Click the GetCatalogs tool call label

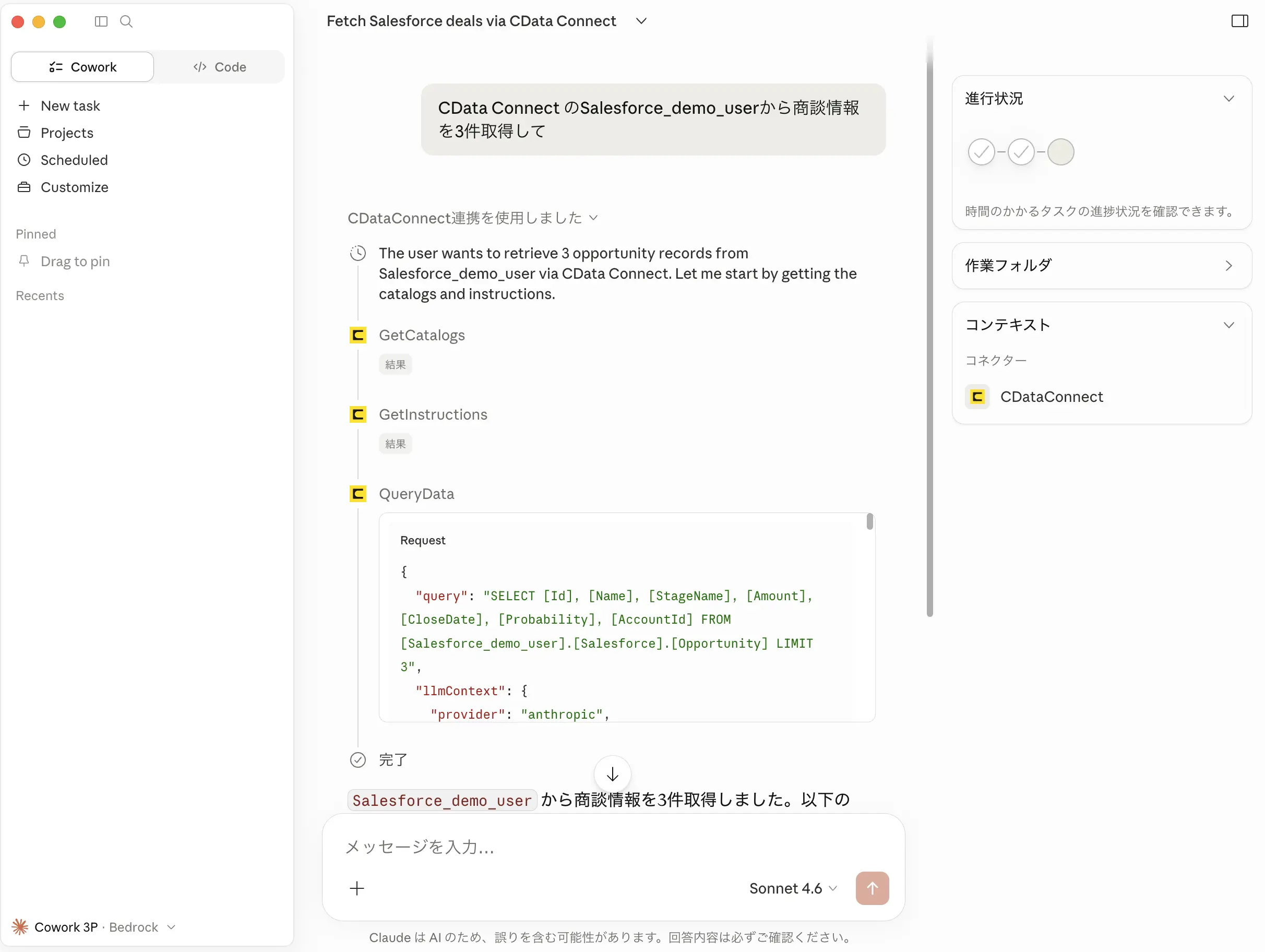tap(422, 335)
